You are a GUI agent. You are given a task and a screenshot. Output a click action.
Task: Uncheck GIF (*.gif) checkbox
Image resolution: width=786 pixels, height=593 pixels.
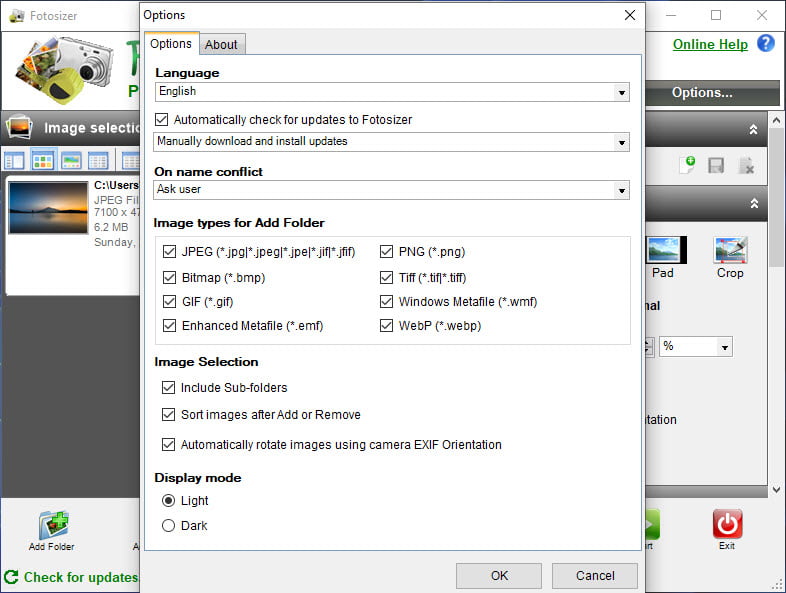169,301
